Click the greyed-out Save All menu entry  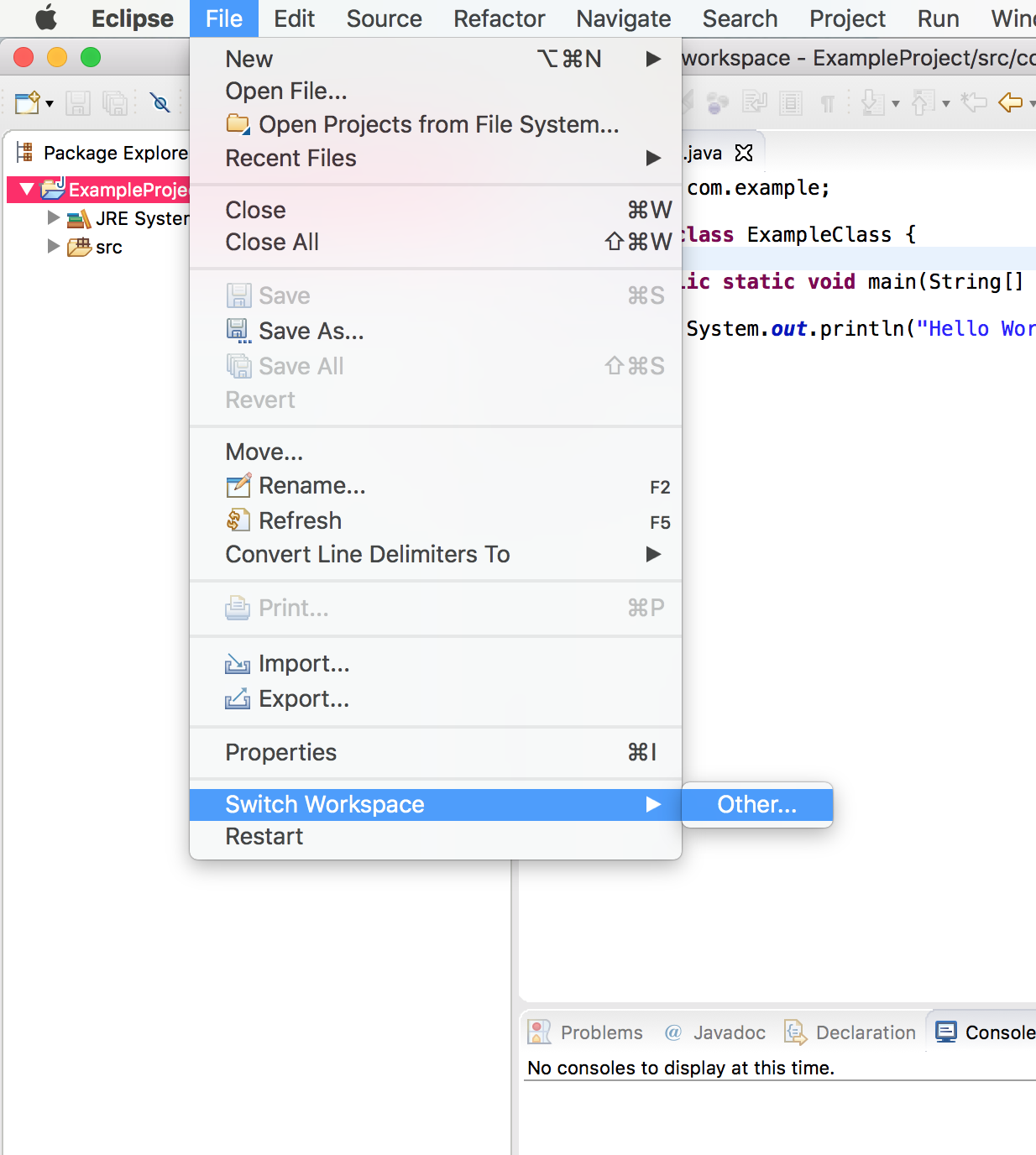[436, 366]
